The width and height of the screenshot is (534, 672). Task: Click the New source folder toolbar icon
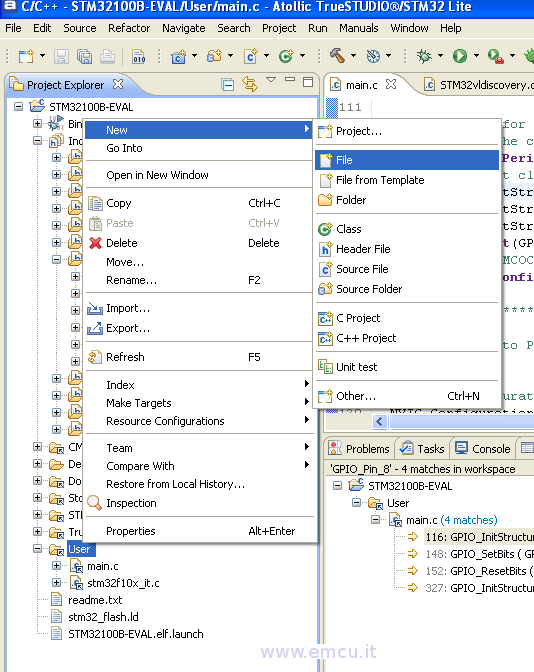coord(214,56)
